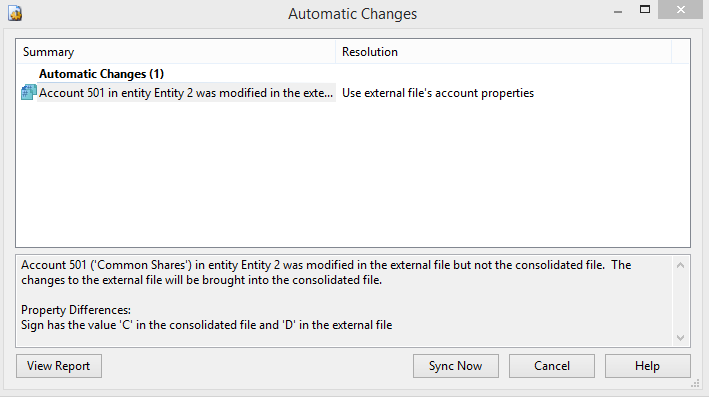The height and width of the screenshot is (397, 709).
Task: Select 'Use external file's account properties' resolution
Action: (438, 93)
